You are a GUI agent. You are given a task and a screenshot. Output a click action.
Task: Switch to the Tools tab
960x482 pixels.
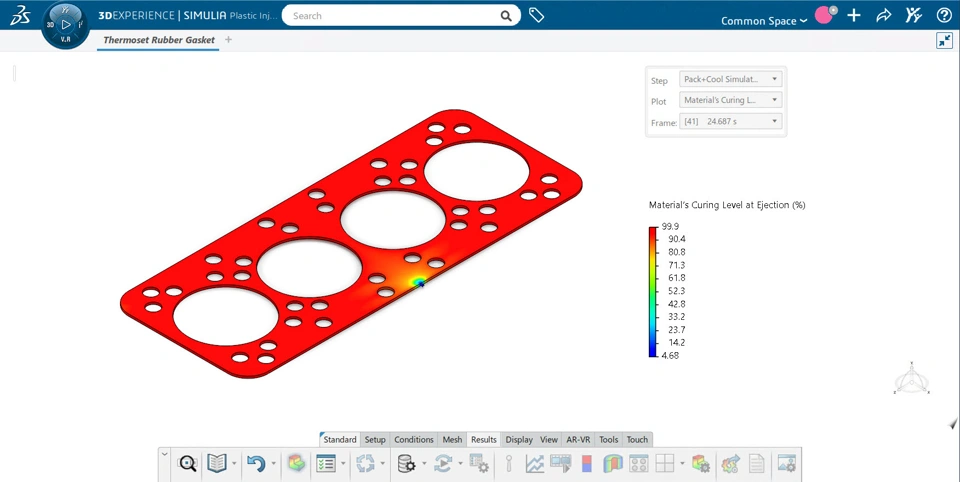609,440
